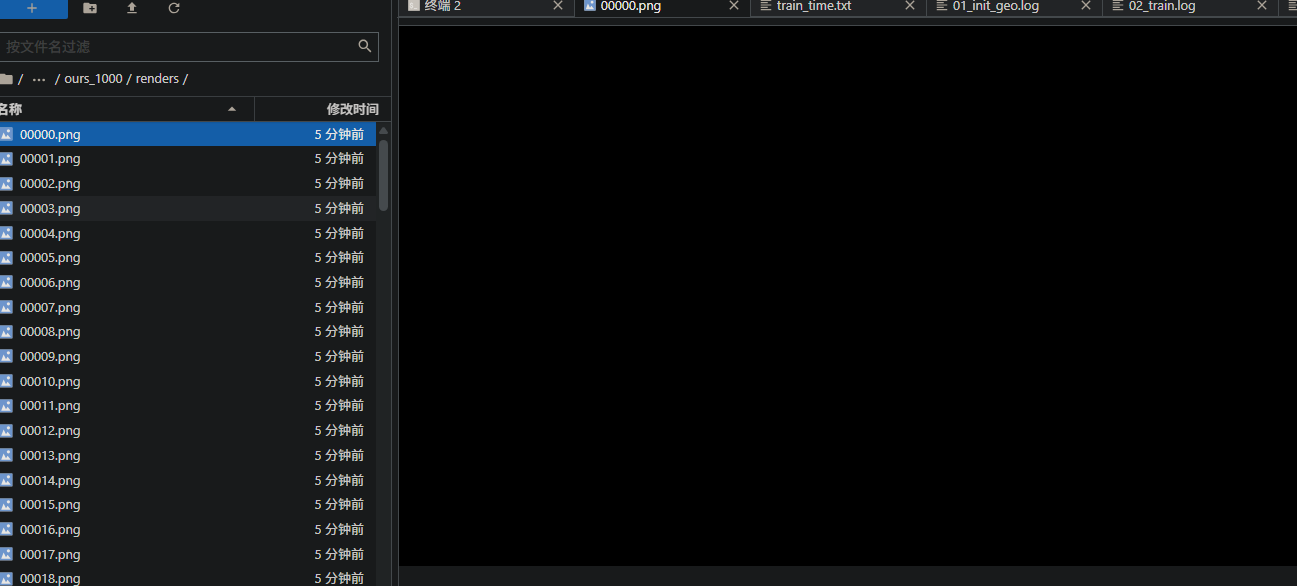
Task: Click the blue new launcher plus button
Action: [x=32, y=8]
